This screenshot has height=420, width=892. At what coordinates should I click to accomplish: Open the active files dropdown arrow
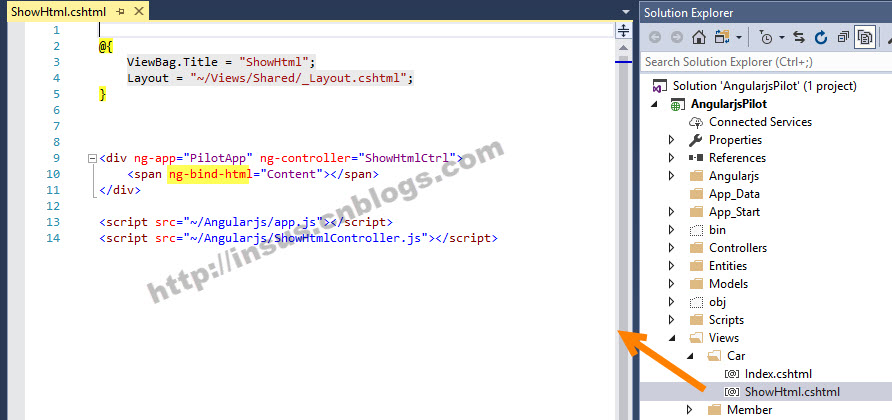pos(626,12)
